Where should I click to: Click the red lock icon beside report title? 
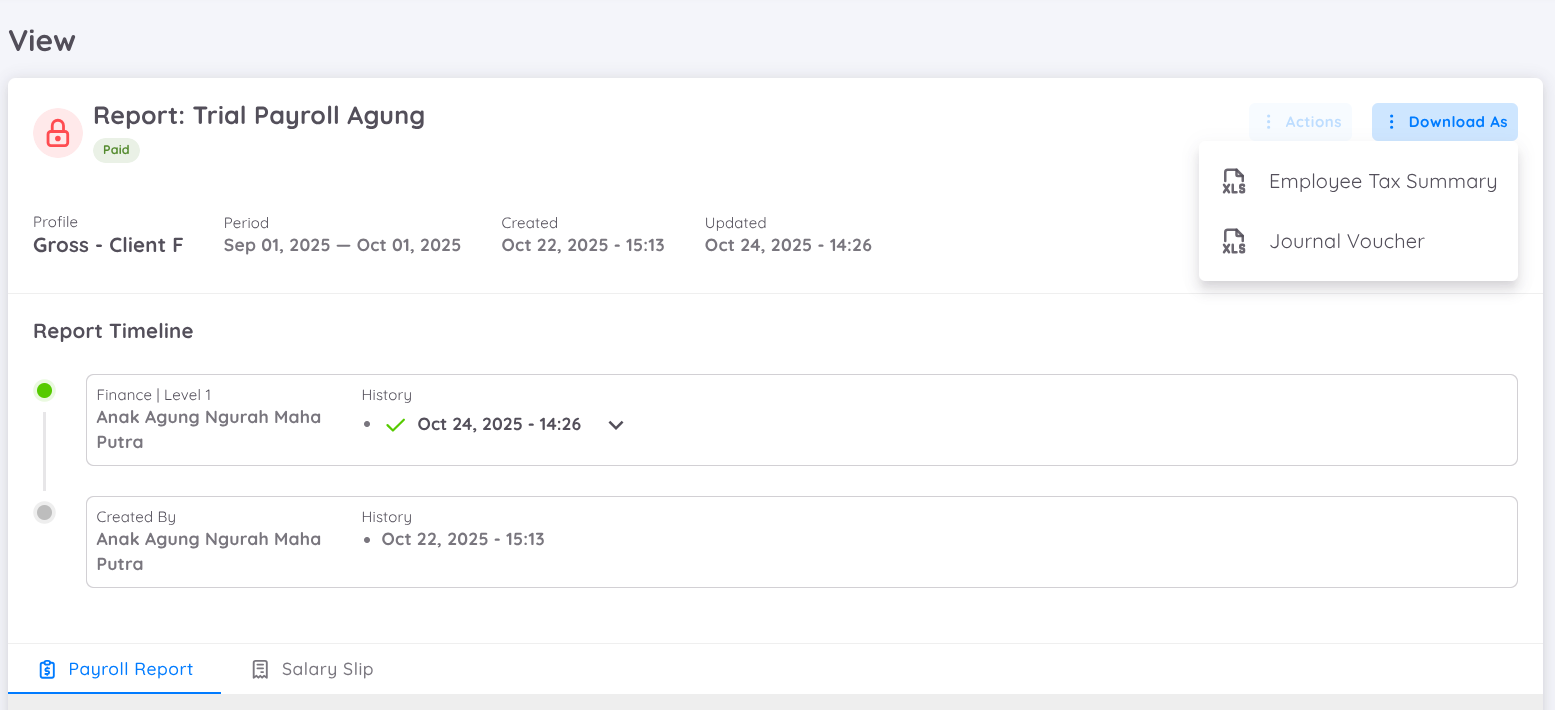[x=58, y=133]
